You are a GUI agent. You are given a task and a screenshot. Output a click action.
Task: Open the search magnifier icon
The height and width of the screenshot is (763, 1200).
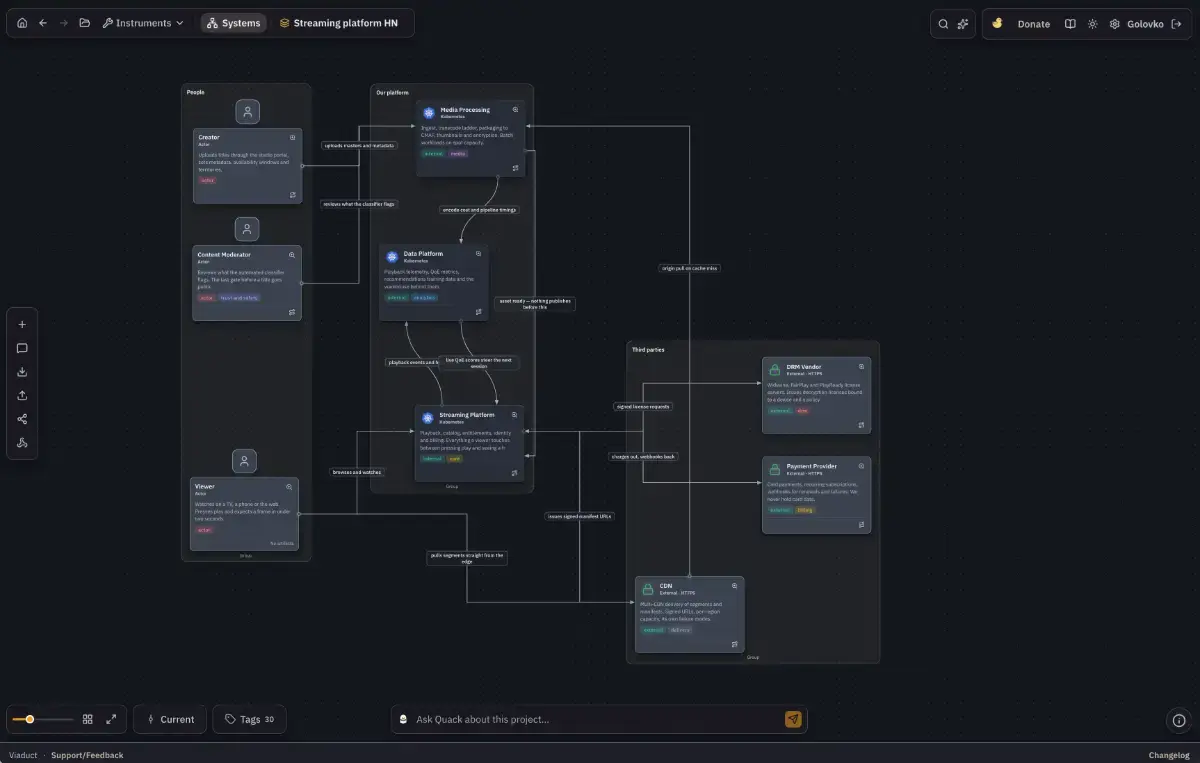[x=943, y=24]
